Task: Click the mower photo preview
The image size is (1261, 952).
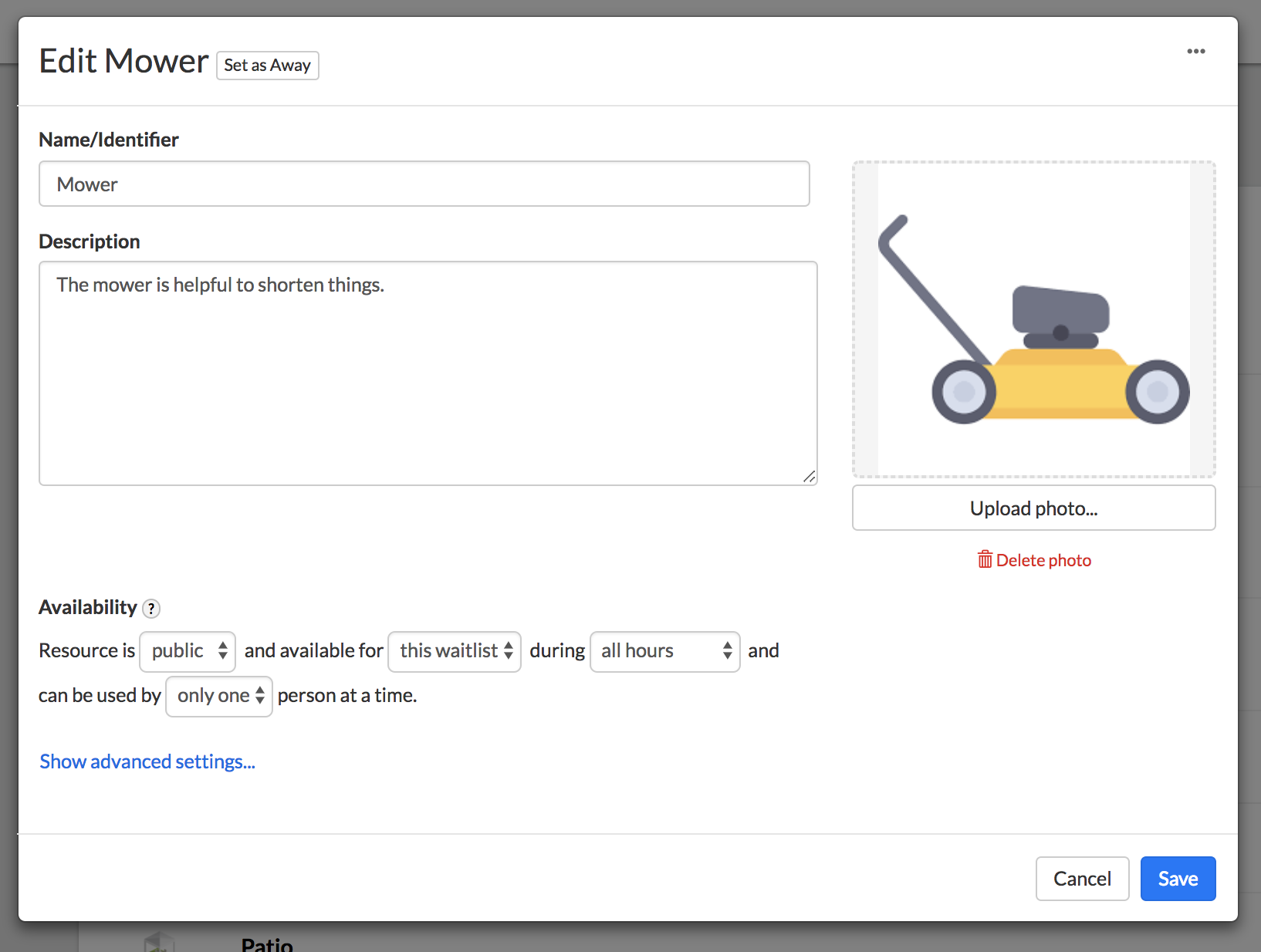Action: click(1033, 319)
